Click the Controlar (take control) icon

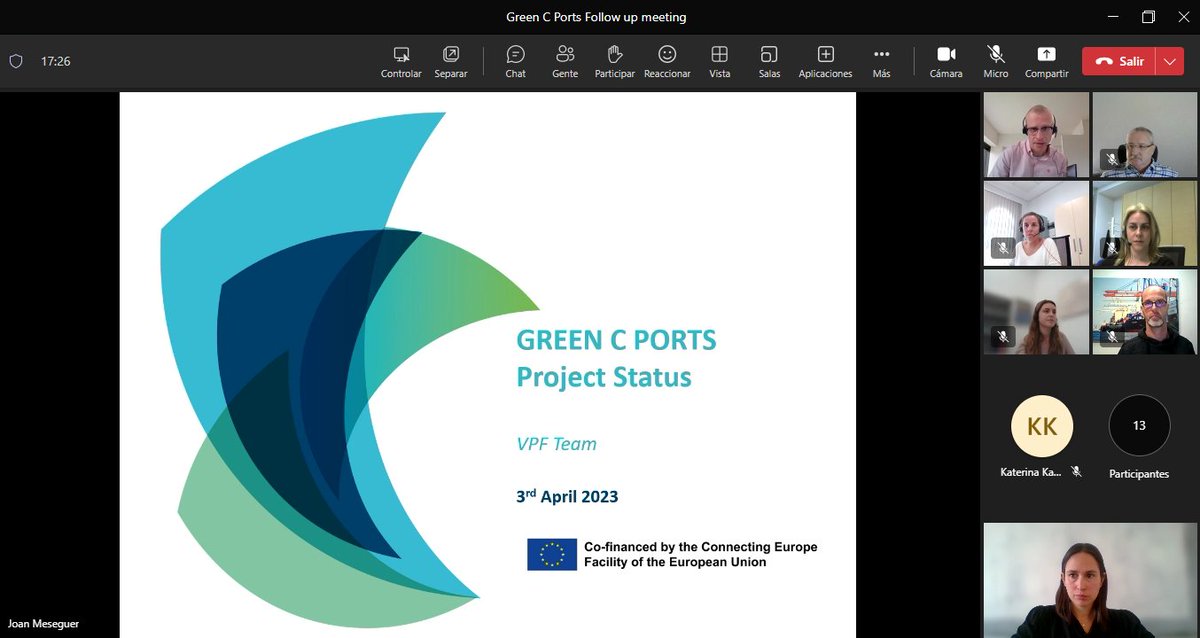(401, 54)
